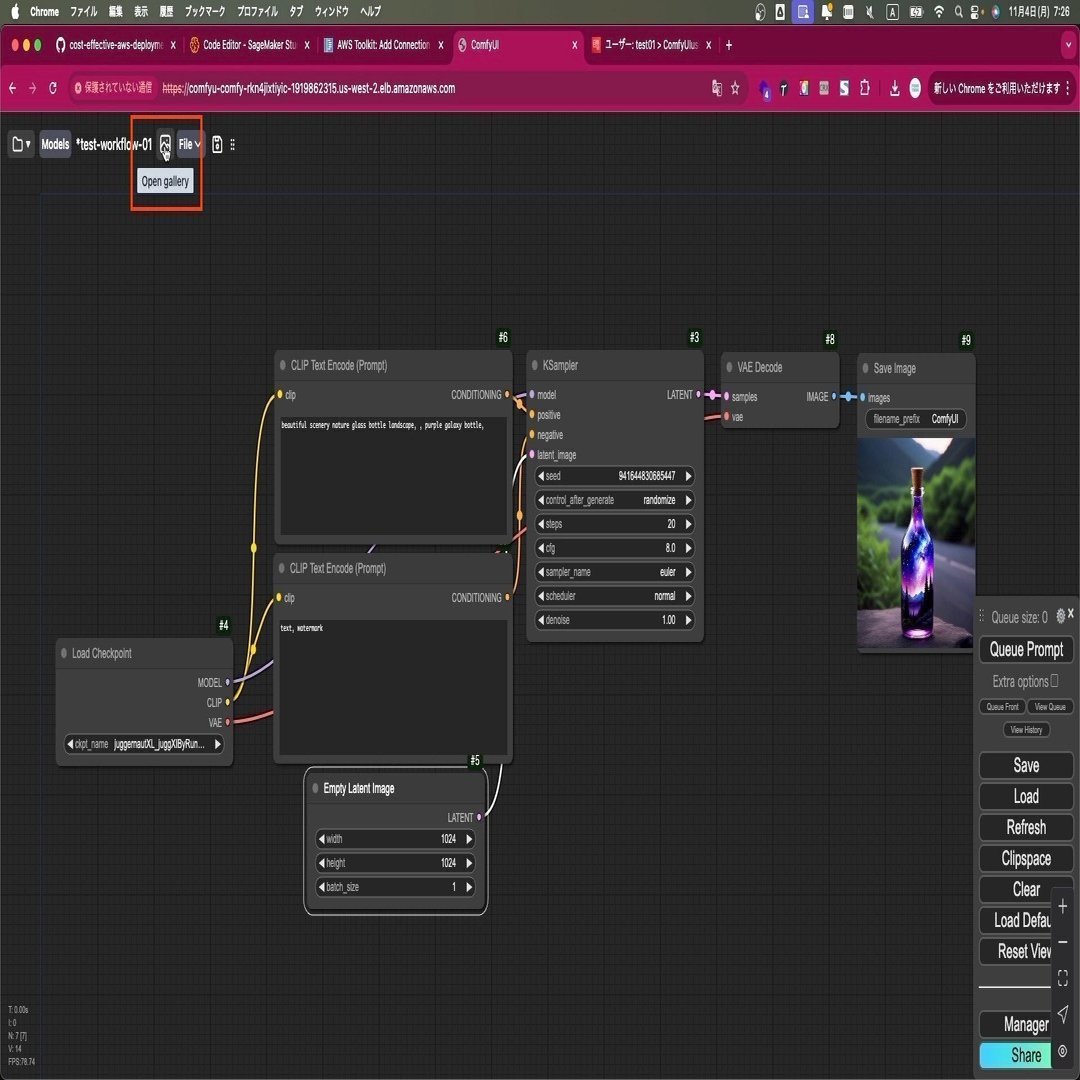This screenshot has height=1080, width=1080.
Task: Open scheduler normal selector
Action: pyautogui.click(x=614, y=596)
